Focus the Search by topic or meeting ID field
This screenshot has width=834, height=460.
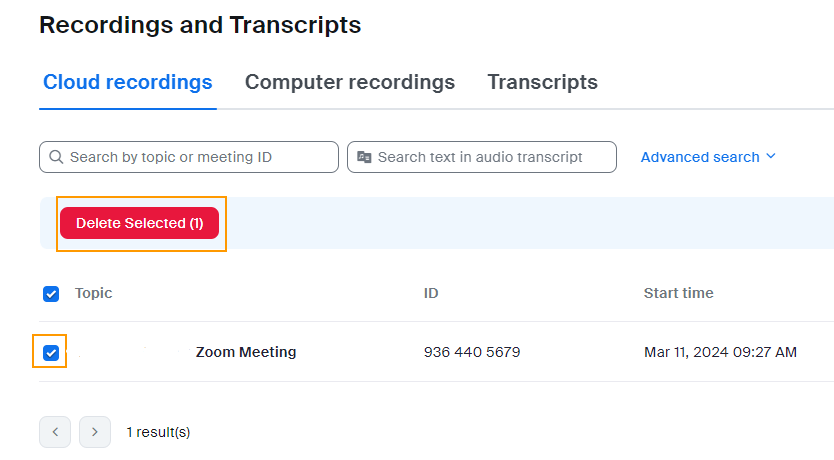200,157
